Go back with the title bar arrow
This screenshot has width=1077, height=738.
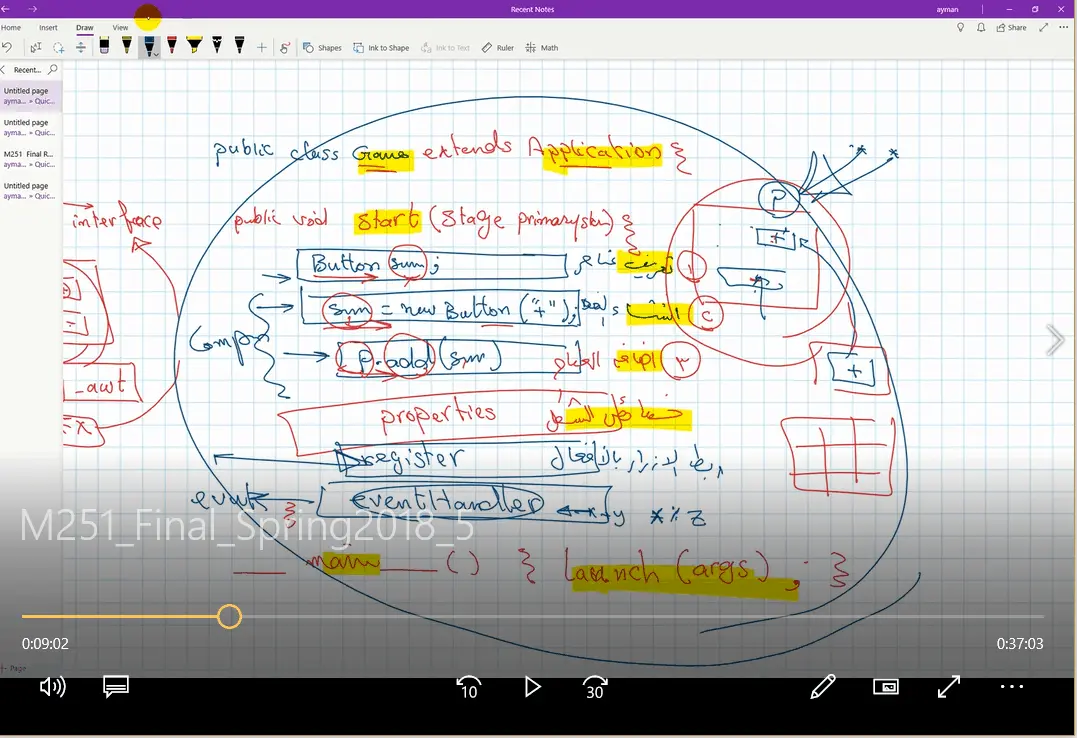pyautogui.click(x=5, y=9)
